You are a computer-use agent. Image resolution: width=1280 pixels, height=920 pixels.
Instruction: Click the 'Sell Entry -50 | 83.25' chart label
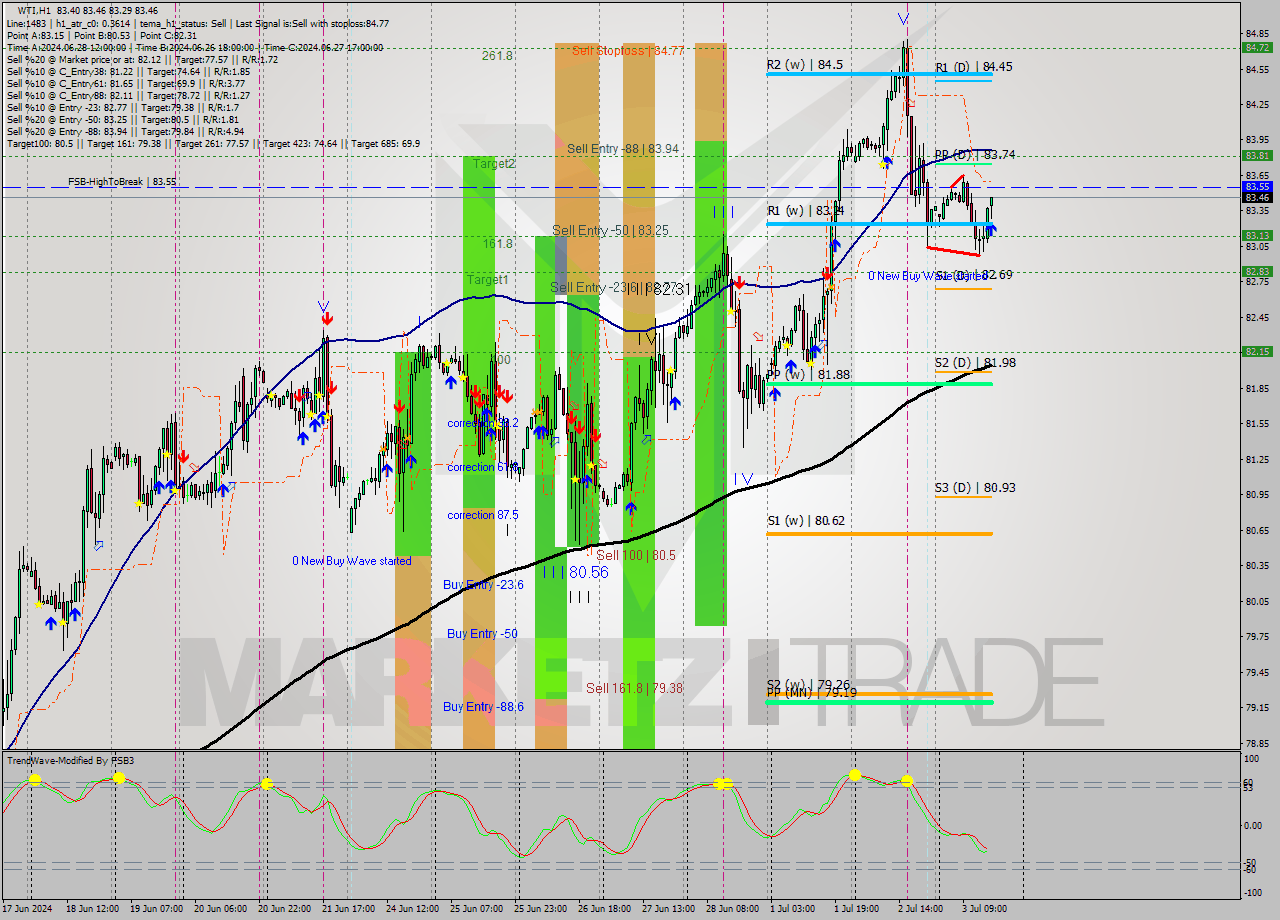[x=610, y=230]
